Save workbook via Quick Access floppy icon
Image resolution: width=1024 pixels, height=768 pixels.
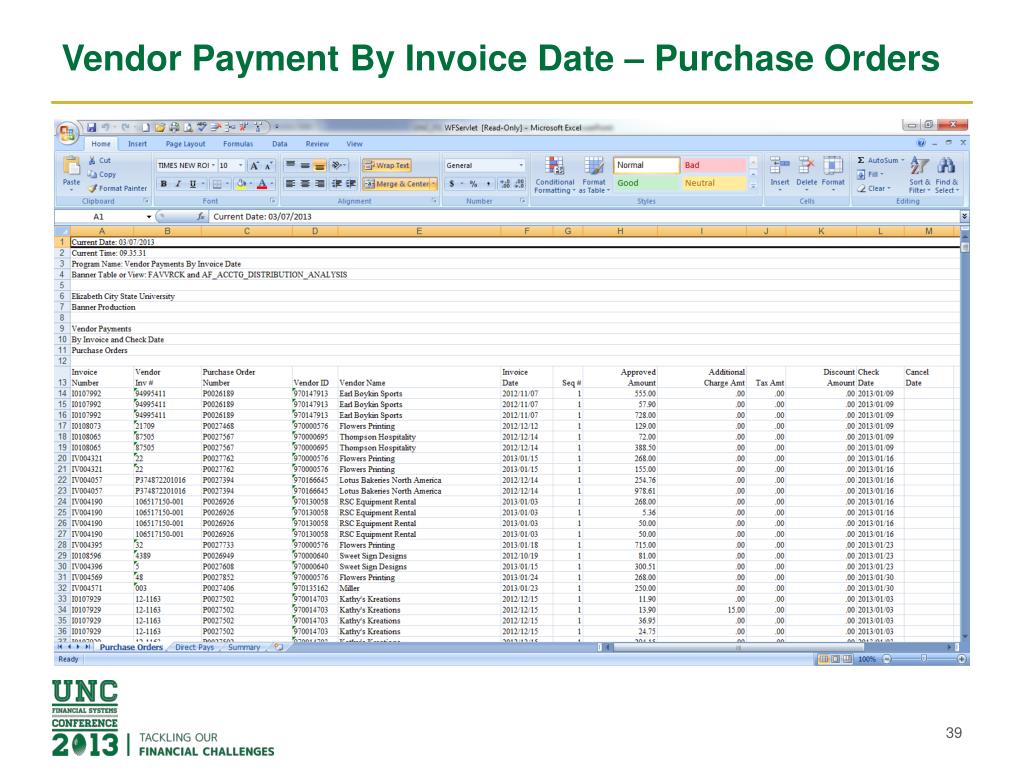[x=92, y=127]
